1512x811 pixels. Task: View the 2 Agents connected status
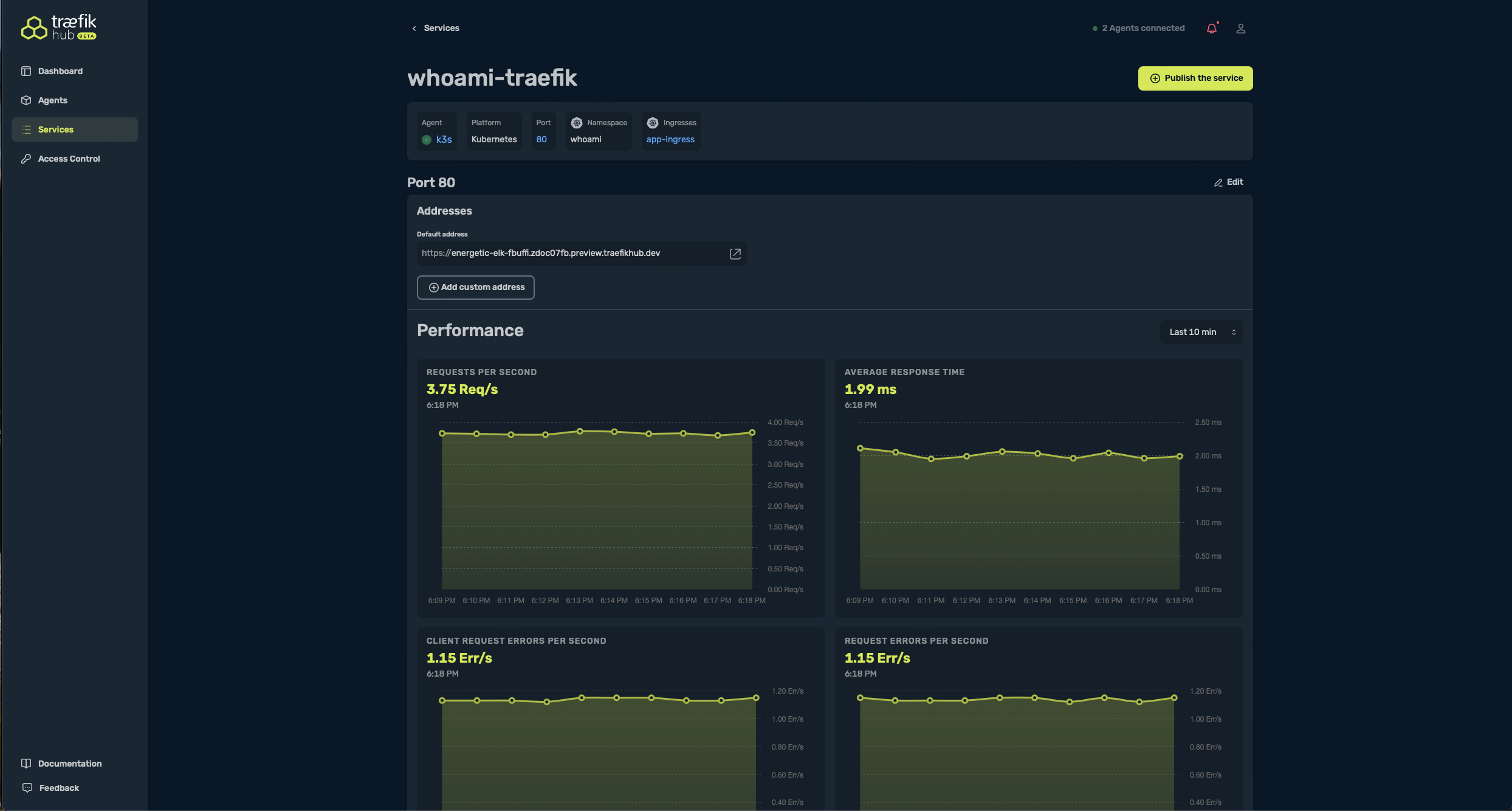click(x=1139, y=28)
